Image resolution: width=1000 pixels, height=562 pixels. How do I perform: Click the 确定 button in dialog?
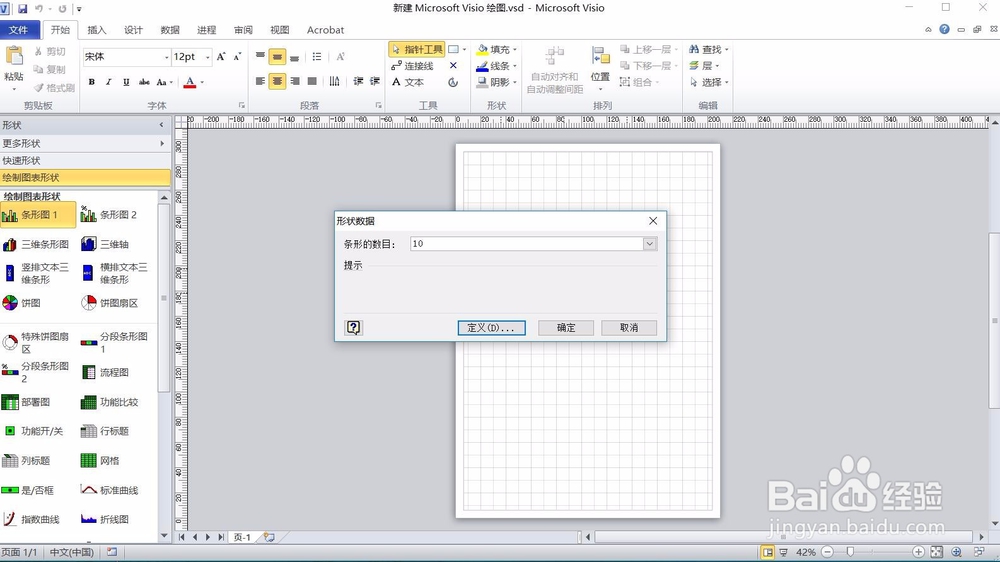566,327
